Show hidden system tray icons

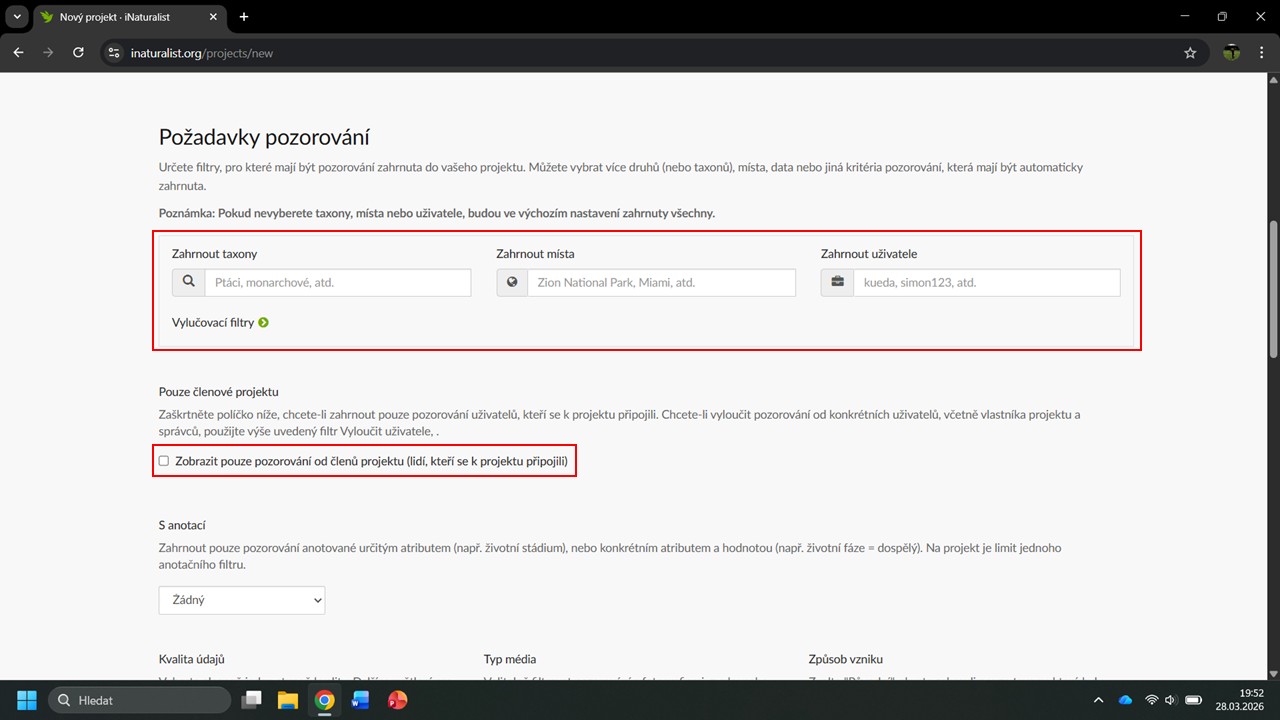tap(1099, 700)
